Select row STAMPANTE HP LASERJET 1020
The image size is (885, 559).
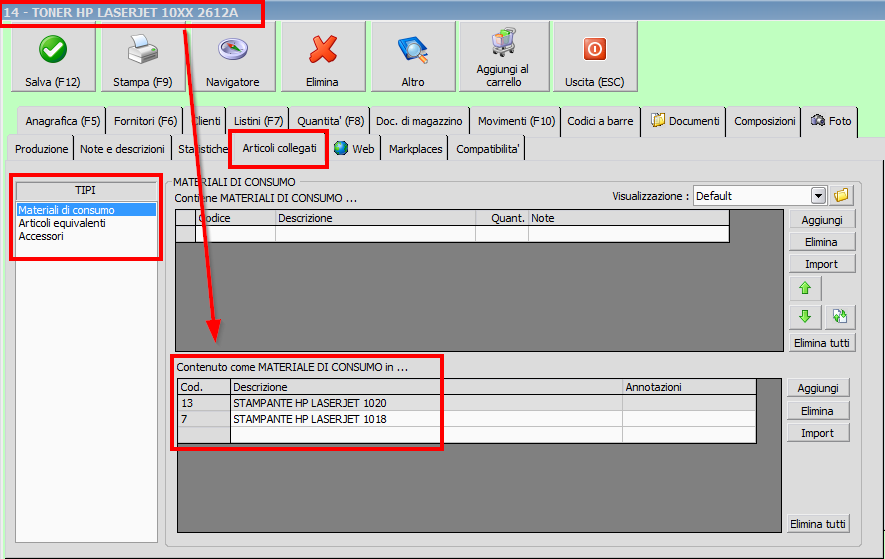(x=467, y=403)
